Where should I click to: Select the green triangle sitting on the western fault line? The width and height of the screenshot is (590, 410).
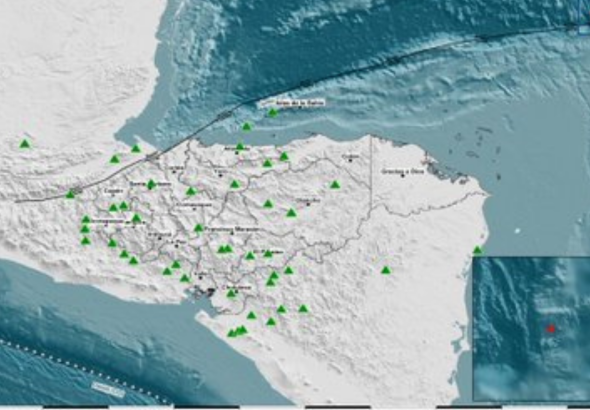click(x=70, y=194)
